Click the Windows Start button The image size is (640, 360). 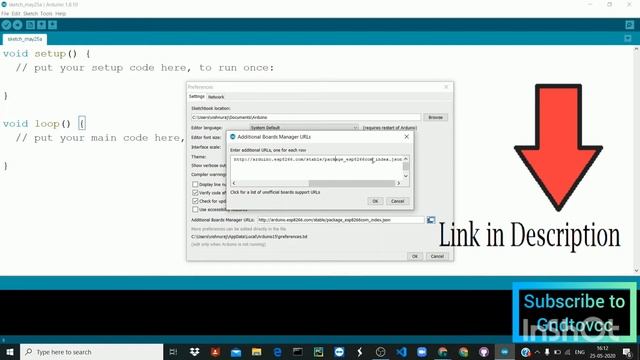point(10,352)
